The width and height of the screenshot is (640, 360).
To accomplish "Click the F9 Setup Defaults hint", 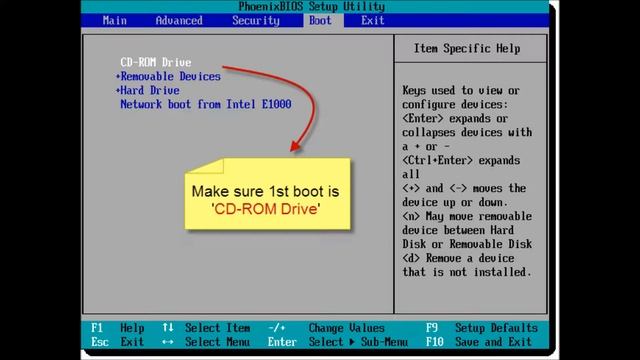I will [x=482, y=328].
